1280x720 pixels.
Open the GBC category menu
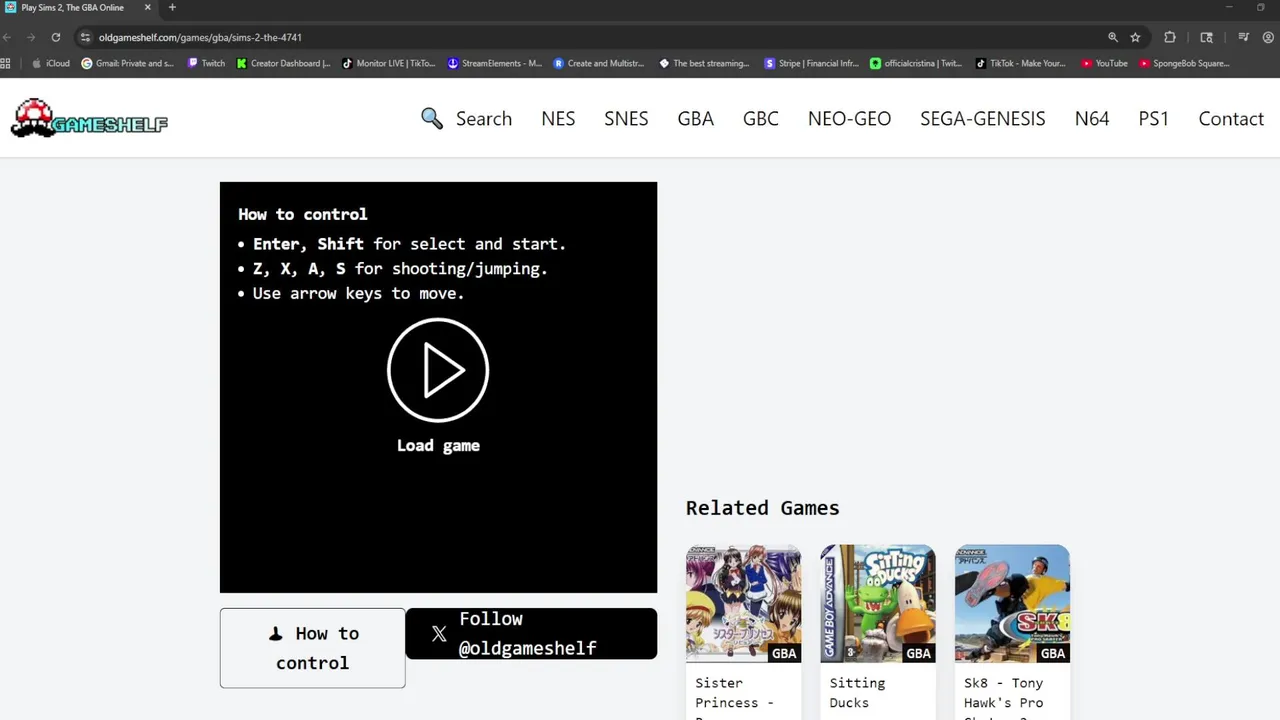click(761, 118)
